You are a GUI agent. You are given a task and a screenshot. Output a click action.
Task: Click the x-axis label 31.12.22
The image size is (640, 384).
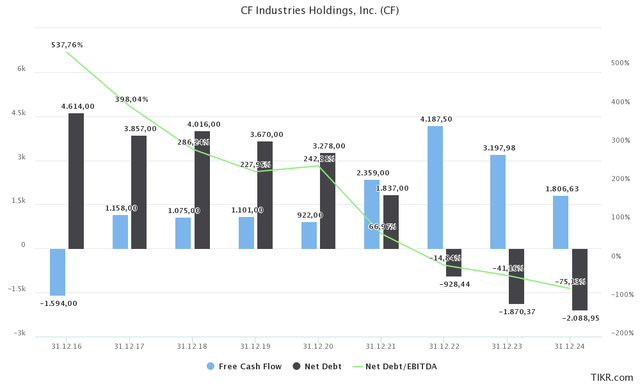tap(444, 346)
